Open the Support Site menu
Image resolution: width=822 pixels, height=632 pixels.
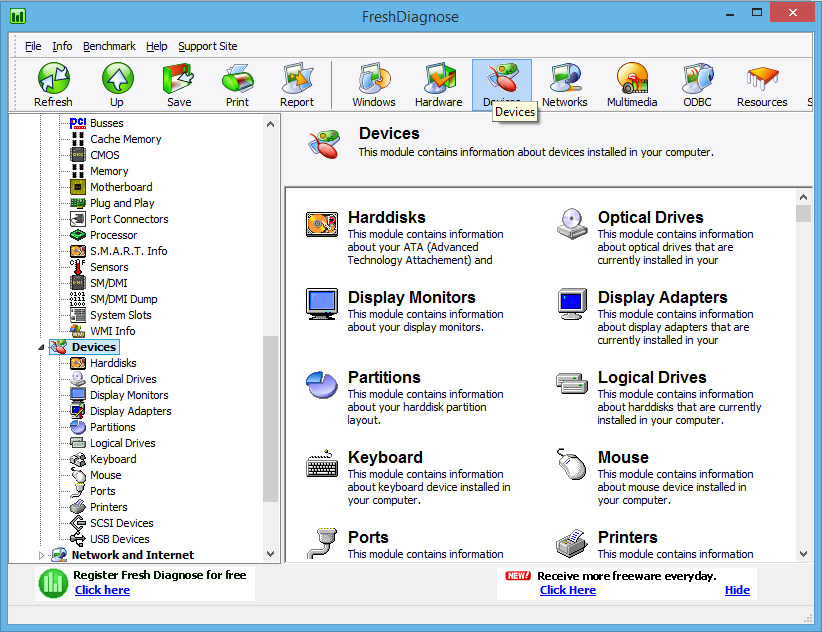tap(208, 46)
